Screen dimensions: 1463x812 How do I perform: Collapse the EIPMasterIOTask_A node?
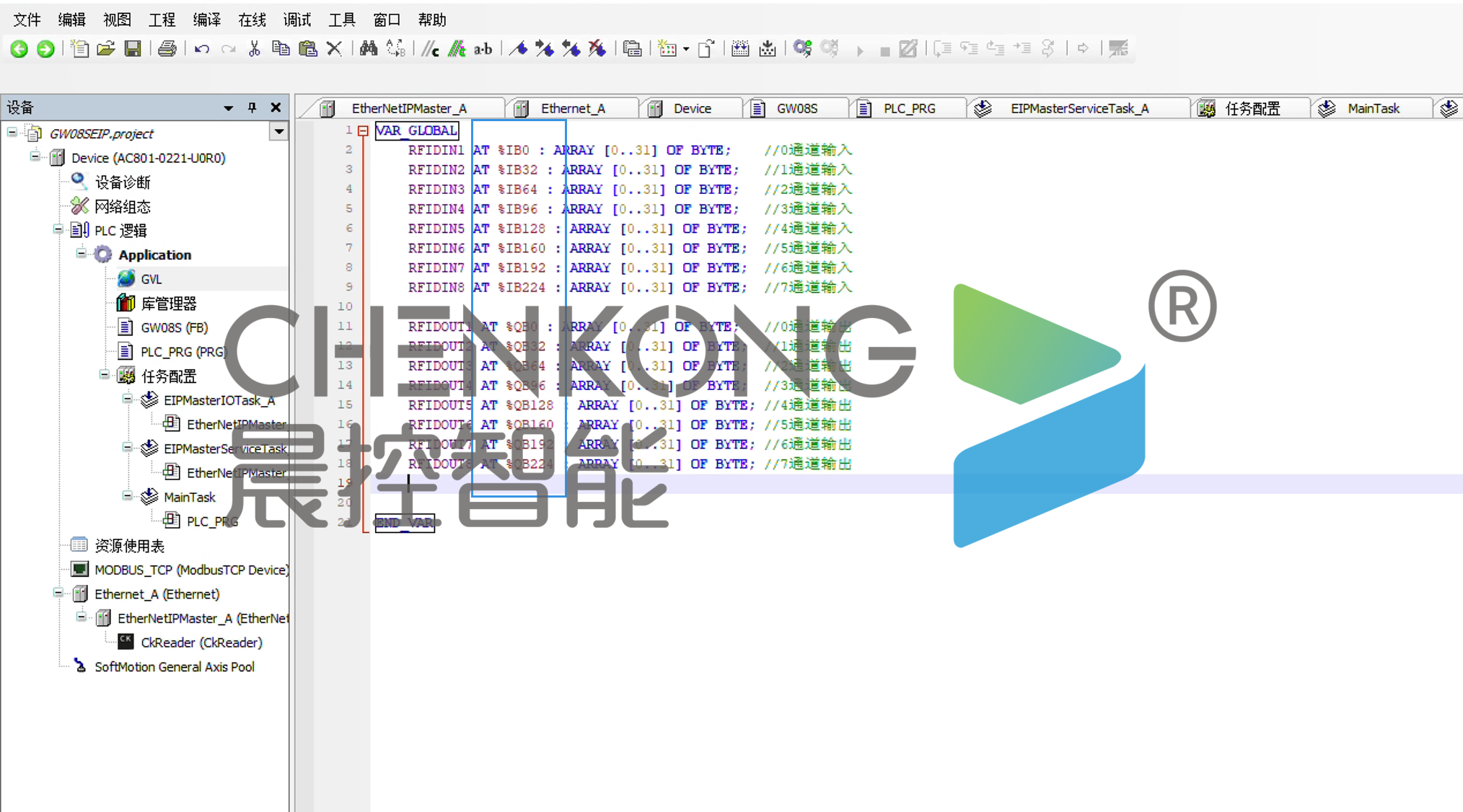point(128,399)
